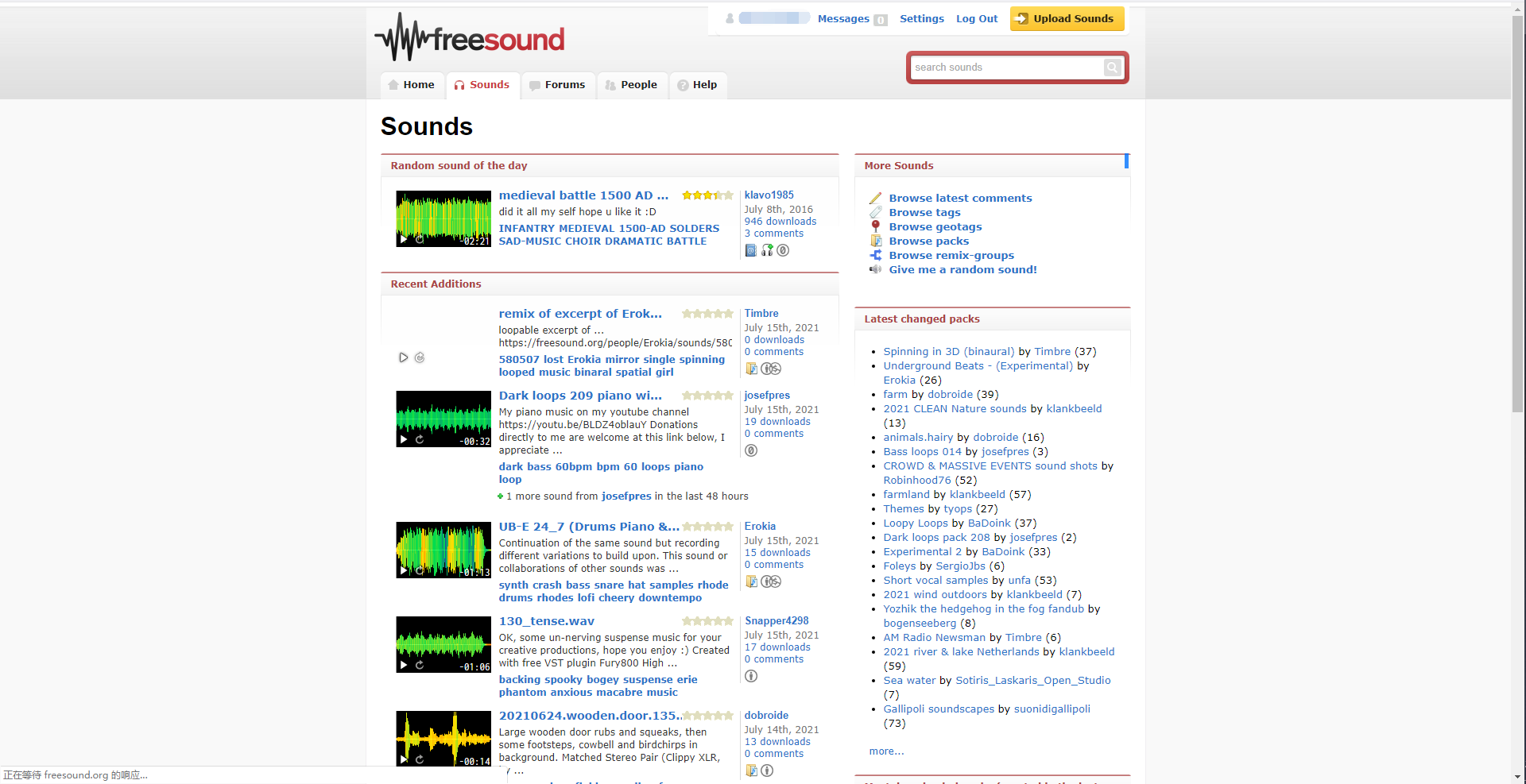The width and height of the screenshot is (1526, 784).
Task: View 946 downloads of medieval battle
Action: click(780, 222)
